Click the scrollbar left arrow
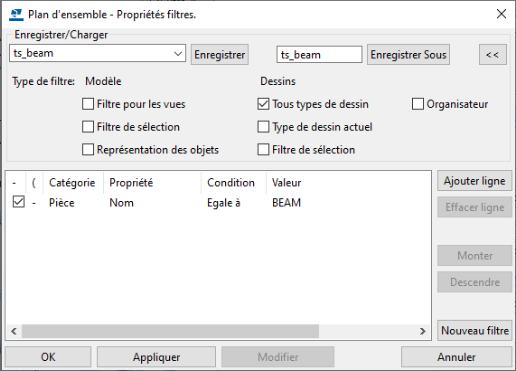 click(14, 331)
